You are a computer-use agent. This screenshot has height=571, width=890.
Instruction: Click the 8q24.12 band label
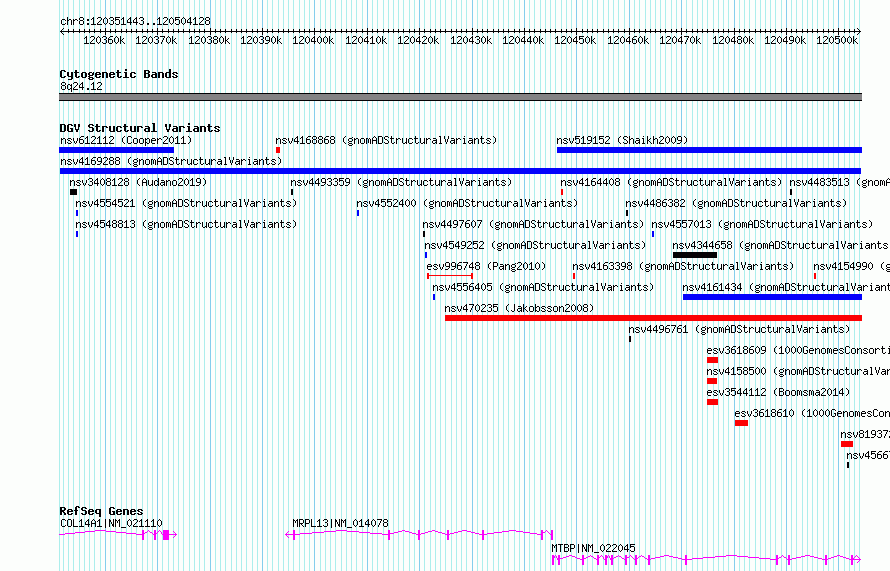pyautogui.click(x=81, y=86)
